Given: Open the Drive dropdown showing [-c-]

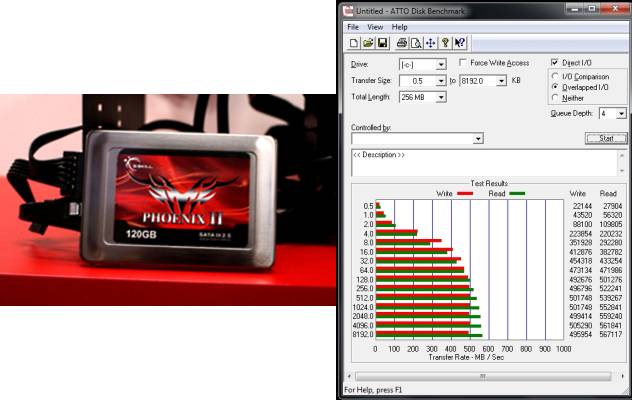Looking at the screenshot, I should (x=441, y=65).
